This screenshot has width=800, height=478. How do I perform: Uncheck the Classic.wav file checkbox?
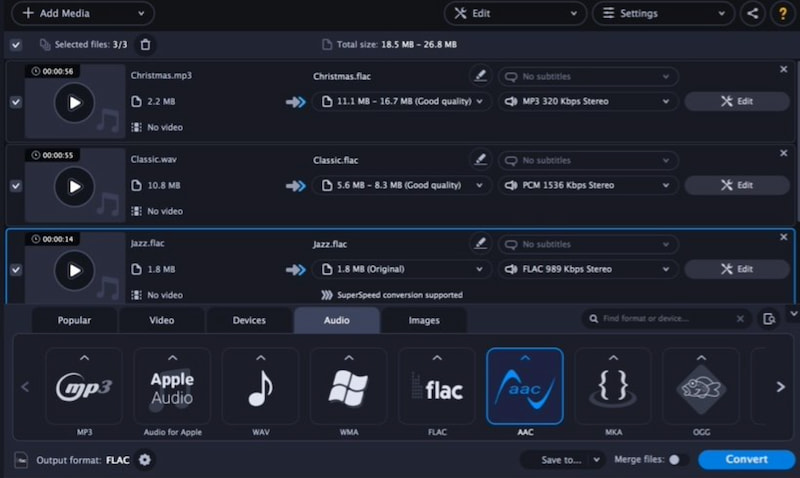[x=15, y=186]
